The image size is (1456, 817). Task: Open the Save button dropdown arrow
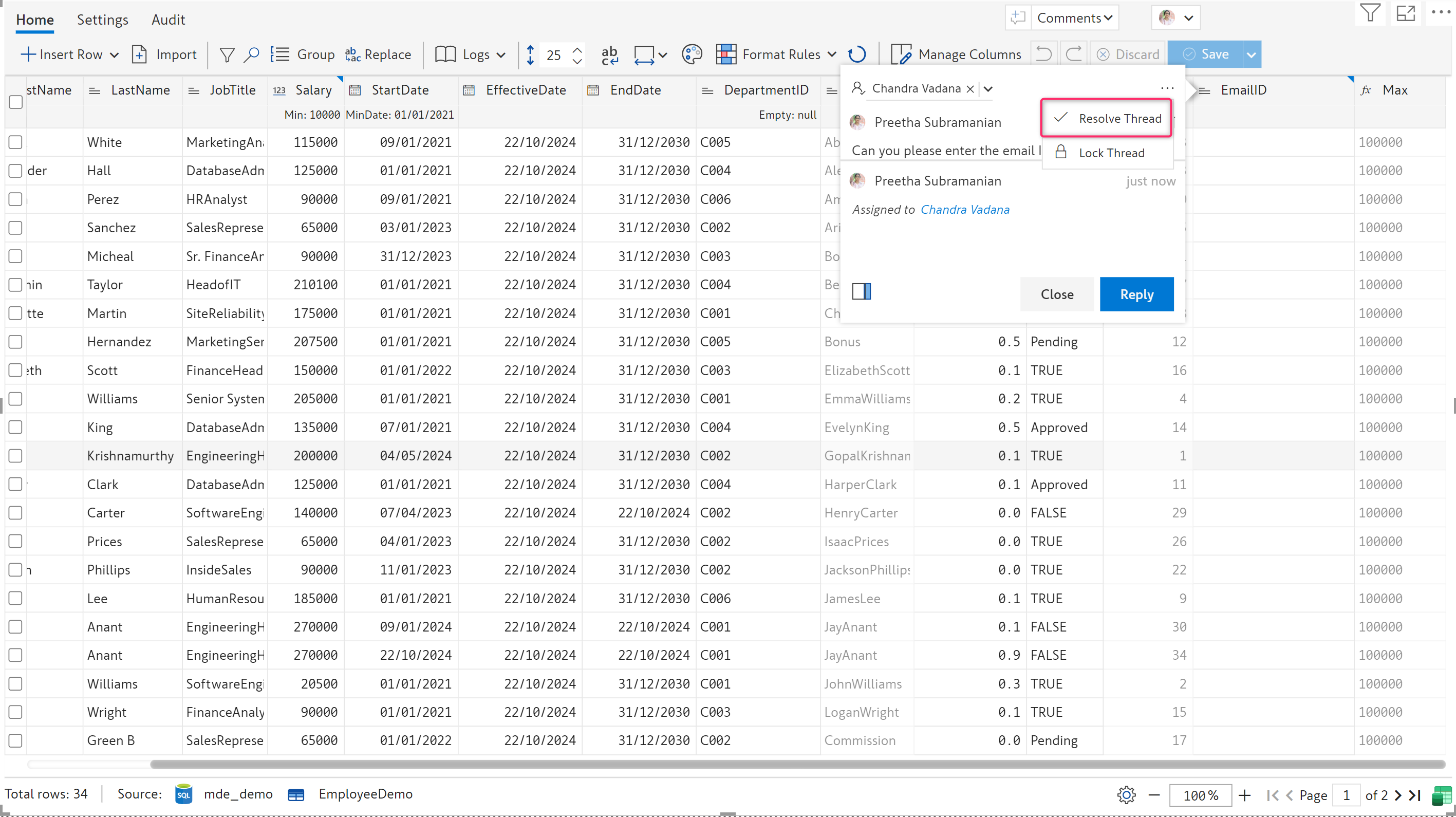point(1252,55)
